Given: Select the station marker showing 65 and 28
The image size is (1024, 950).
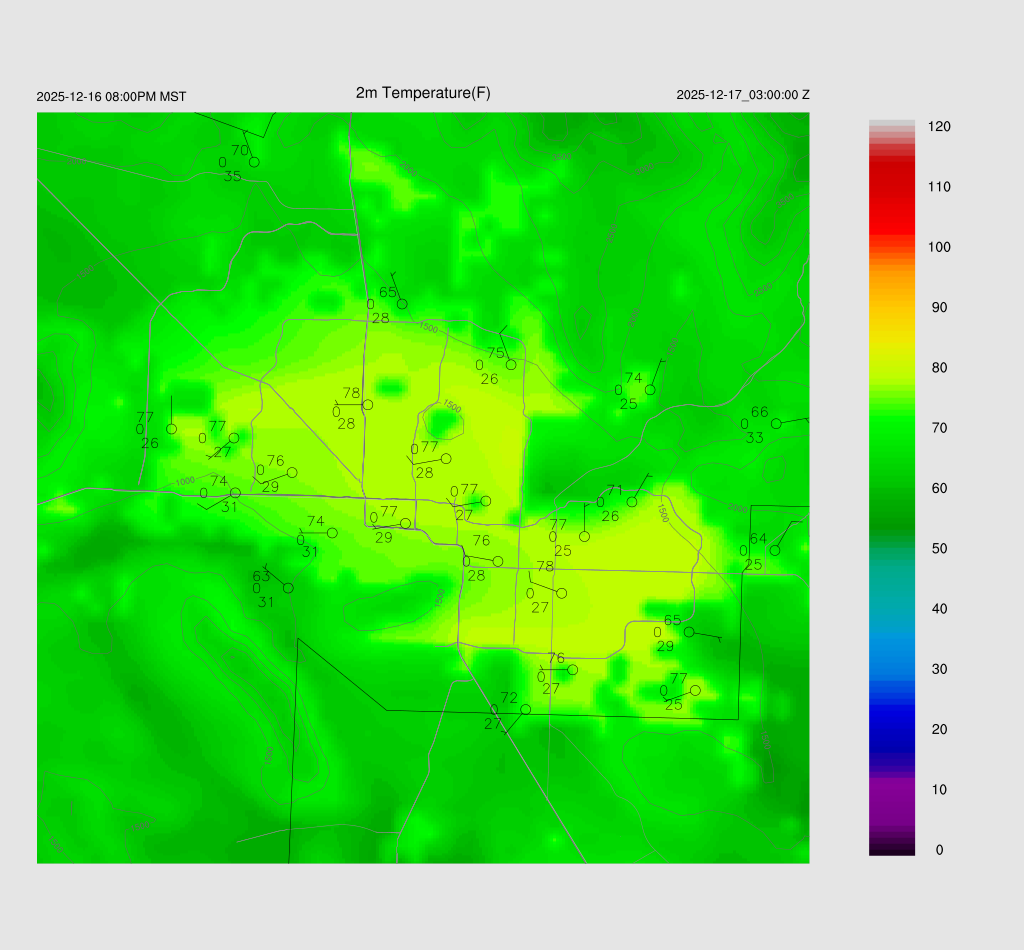Looking at the screenshot, I should [402, 304].
